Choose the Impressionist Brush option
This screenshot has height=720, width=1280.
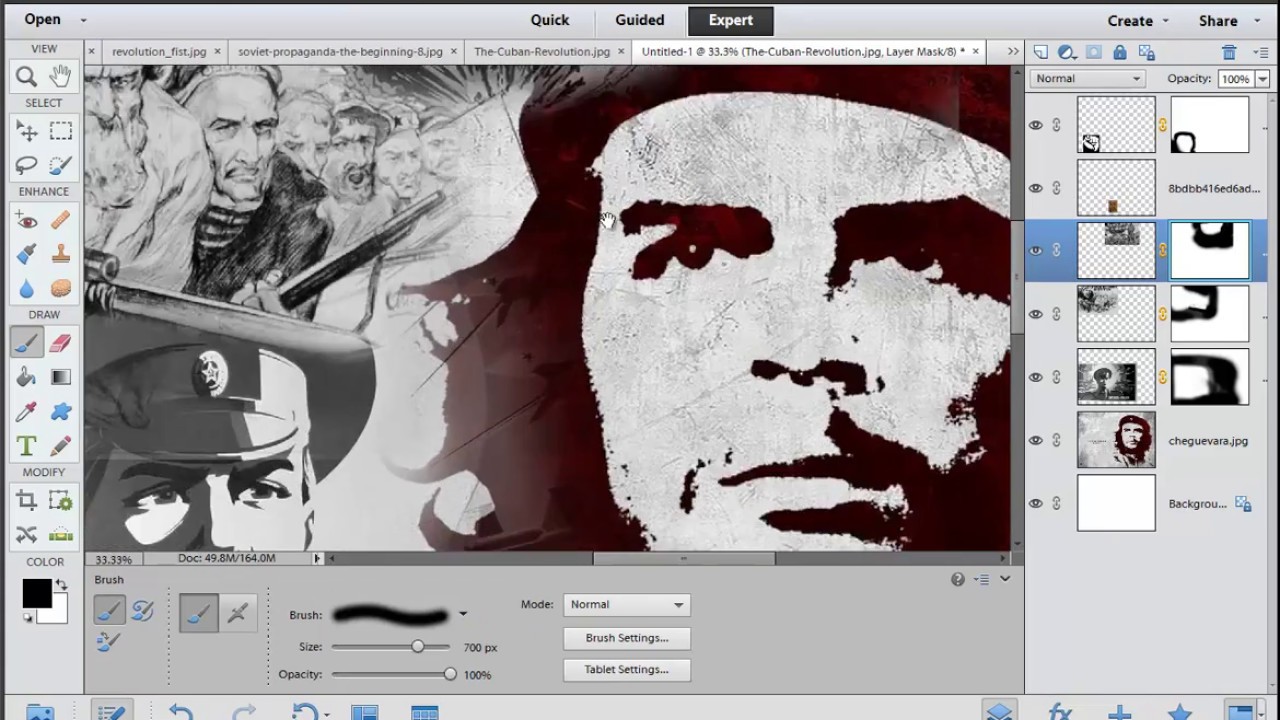142,610
